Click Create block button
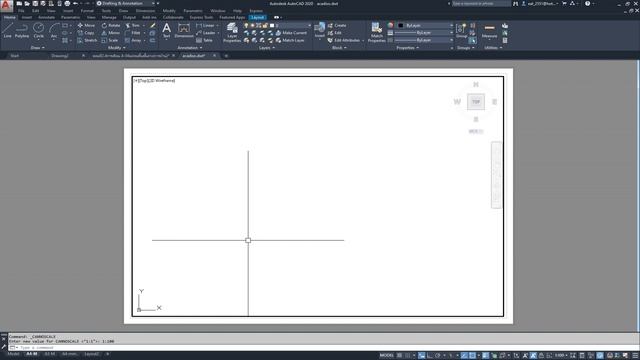 [337, 25]
